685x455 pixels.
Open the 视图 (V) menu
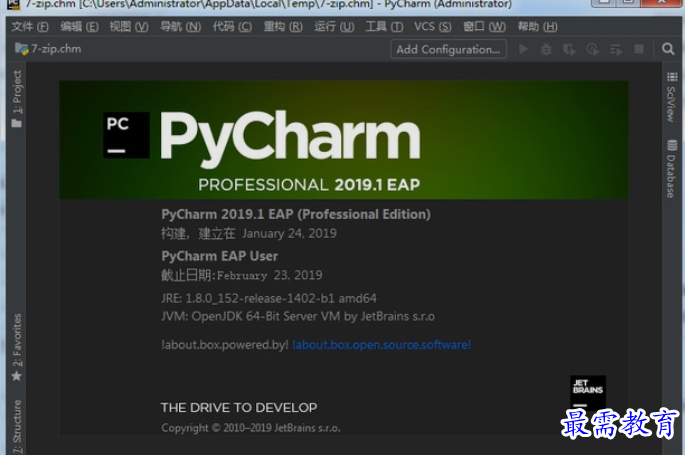point(129,27)
